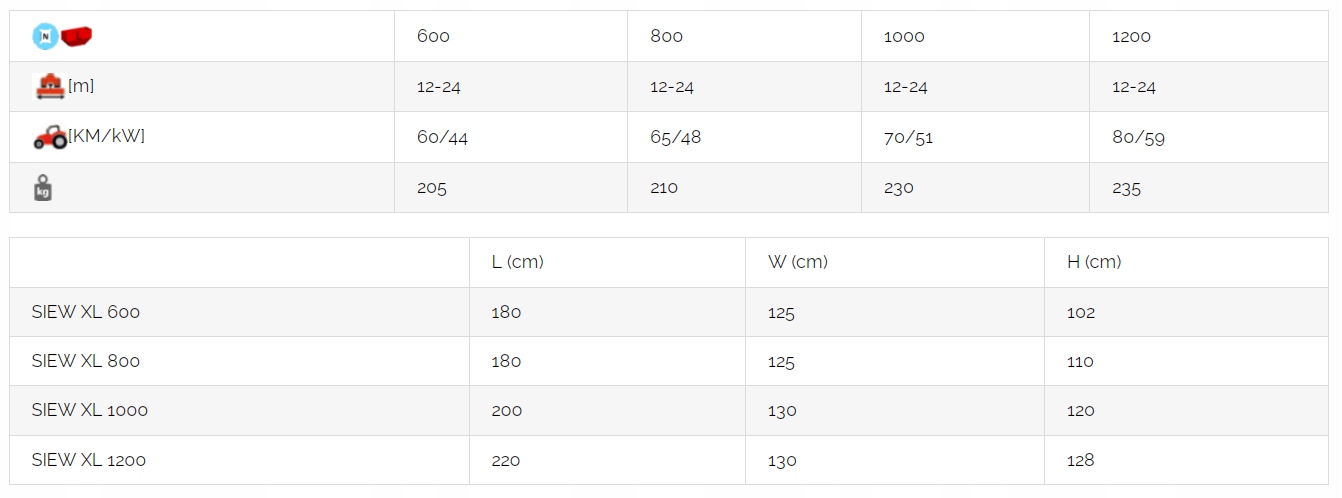Select the 70/51 power value cell
Screen dimensions: 1342x498
coord(908,138)
